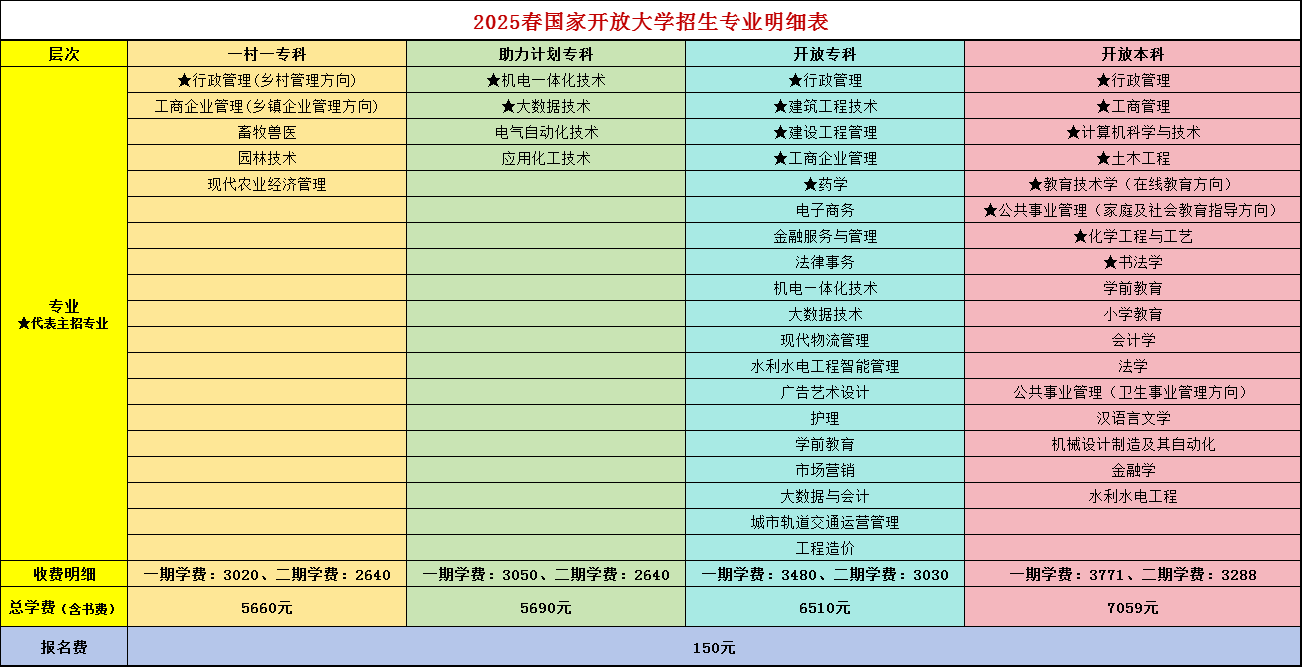1302x667 pixels.
Task: Click ★行政管理 under 开放本科
Action: (x=1133, y=80)
